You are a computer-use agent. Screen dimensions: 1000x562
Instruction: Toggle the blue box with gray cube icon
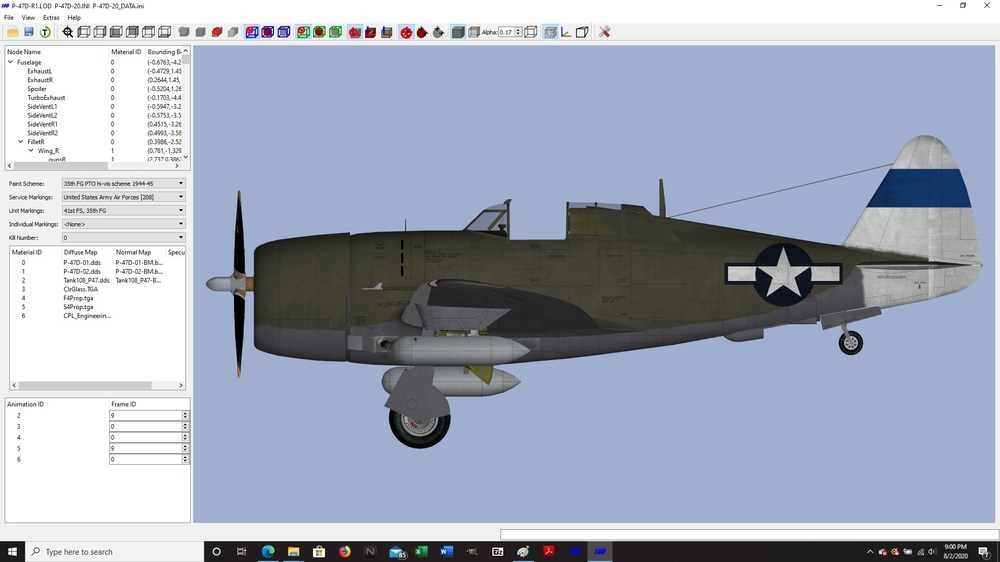[284, 32]
